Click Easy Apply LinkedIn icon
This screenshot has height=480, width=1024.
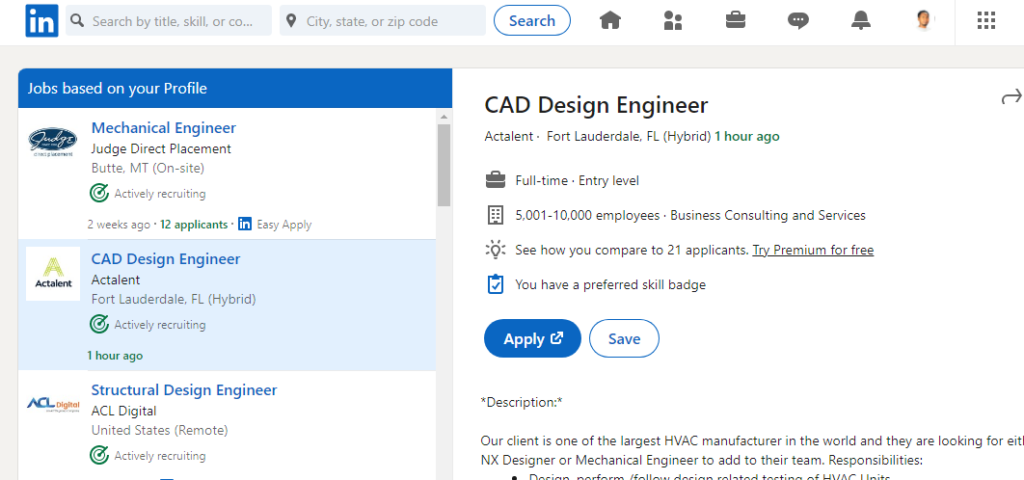[245, 224]
